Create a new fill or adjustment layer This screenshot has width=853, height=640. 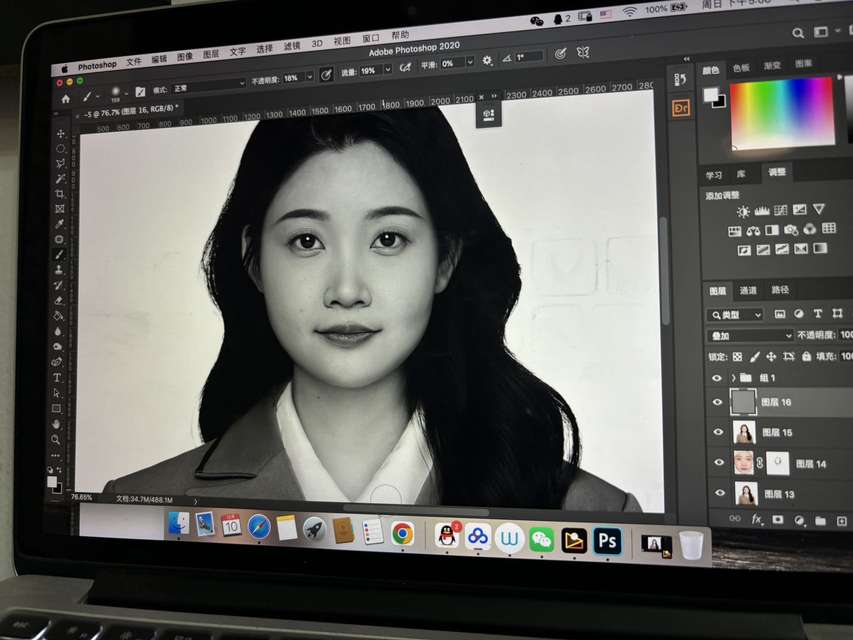[799, 521]
